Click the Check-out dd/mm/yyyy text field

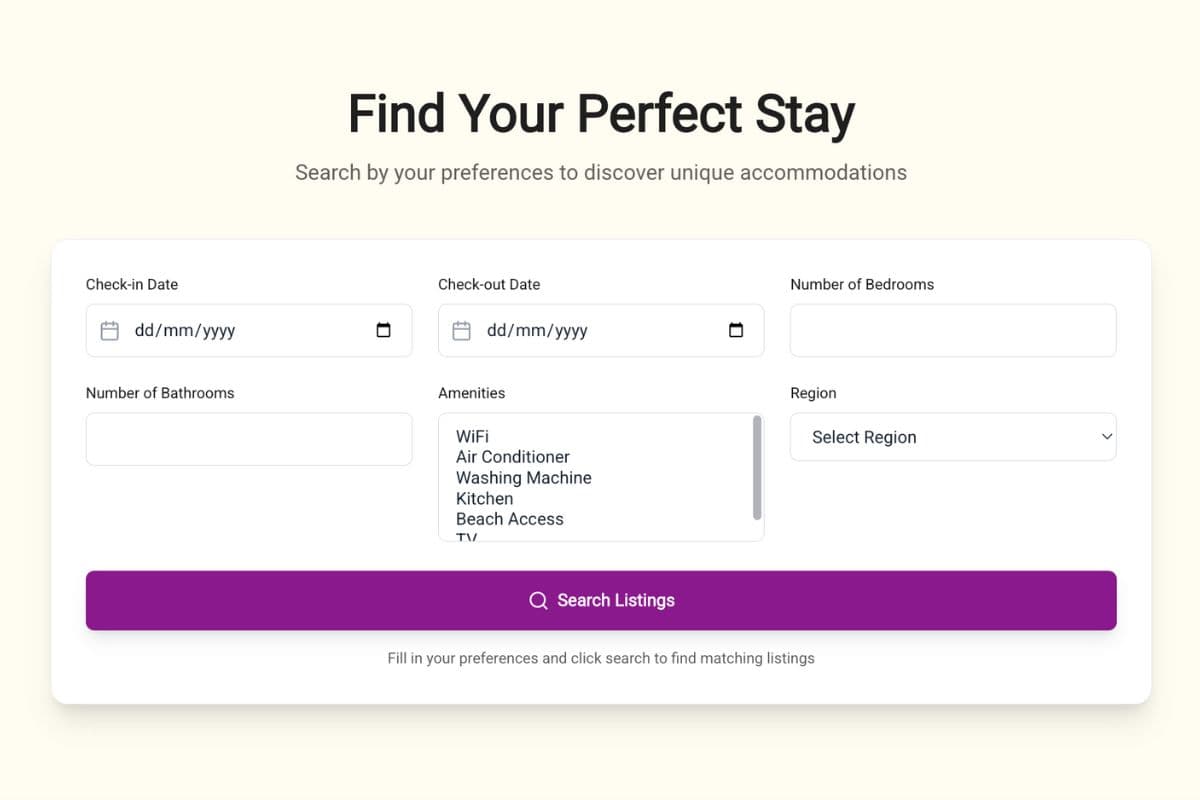[537, 330]
